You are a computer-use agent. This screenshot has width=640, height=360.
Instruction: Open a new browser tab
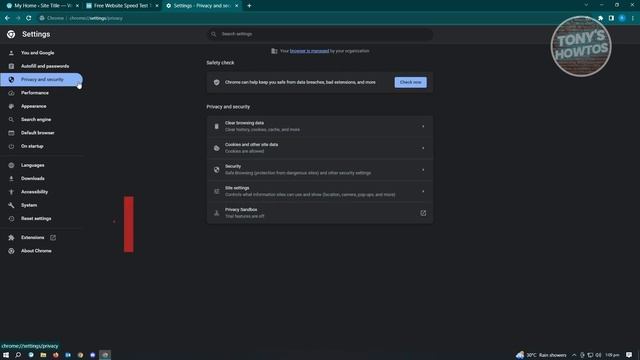click(249, 6)
